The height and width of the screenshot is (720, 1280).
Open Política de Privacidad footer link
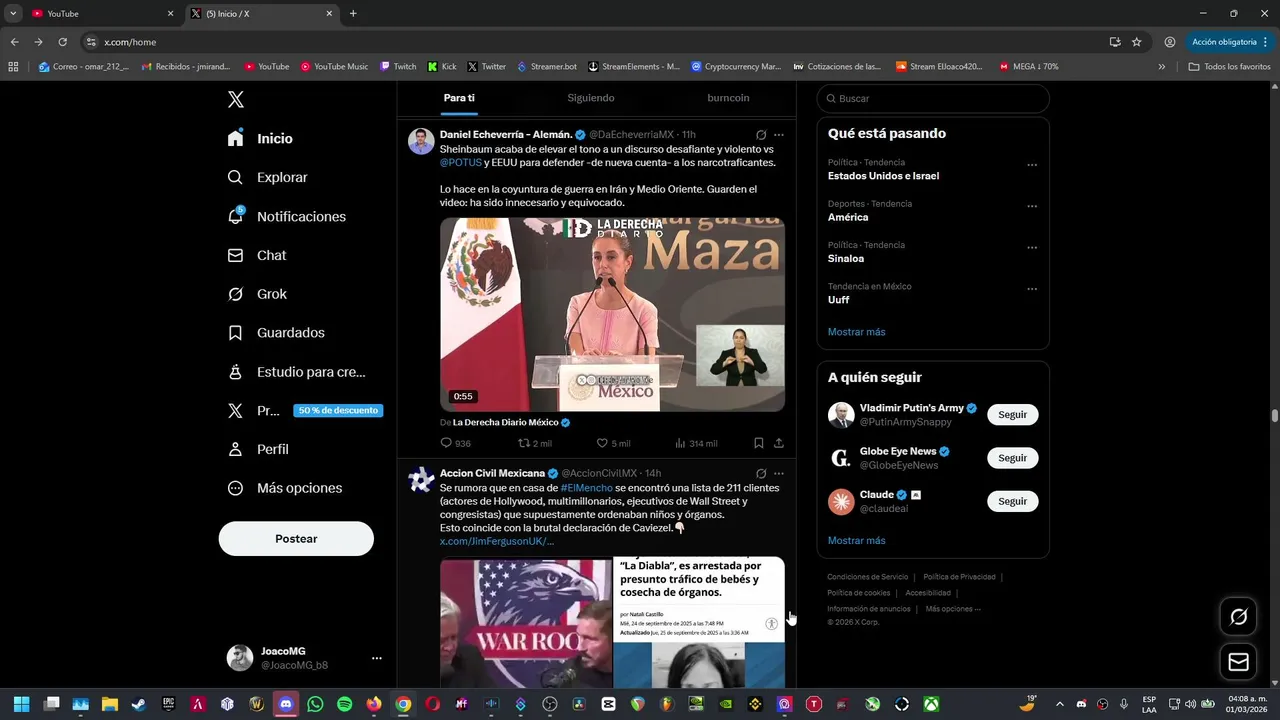pos(959,577)
